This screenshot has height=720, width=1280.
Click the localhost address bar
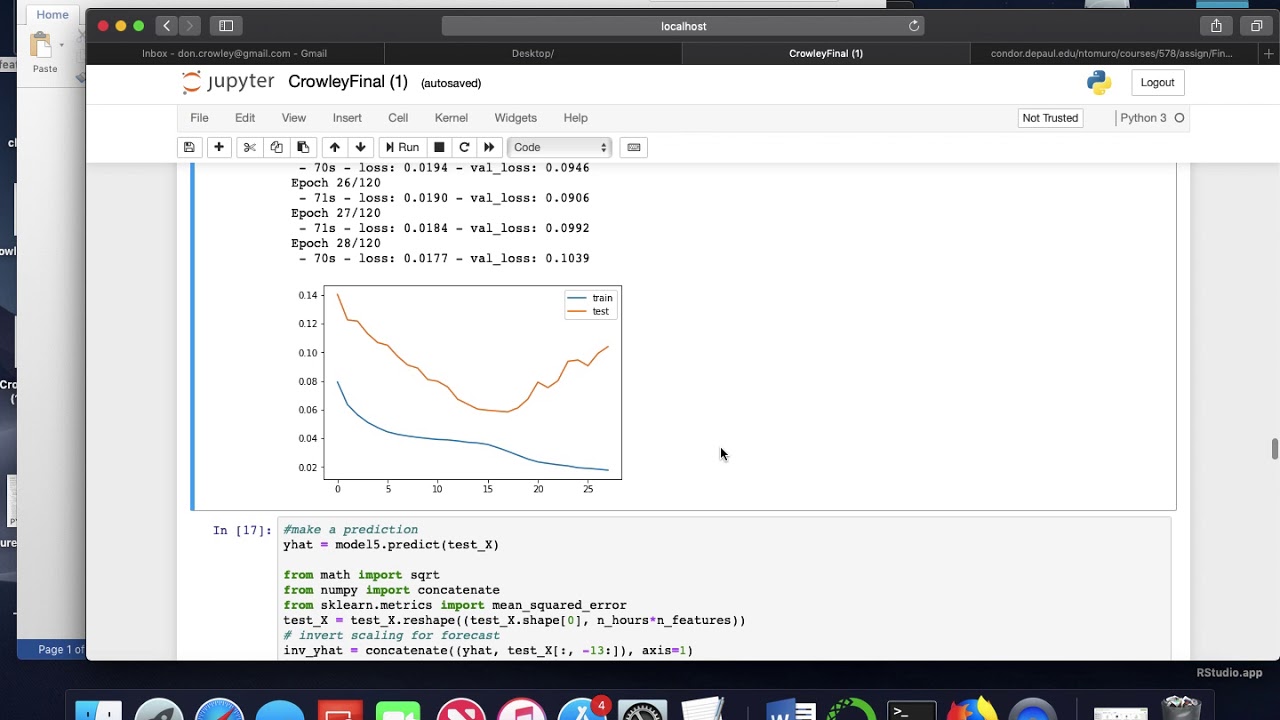point(683,26)
